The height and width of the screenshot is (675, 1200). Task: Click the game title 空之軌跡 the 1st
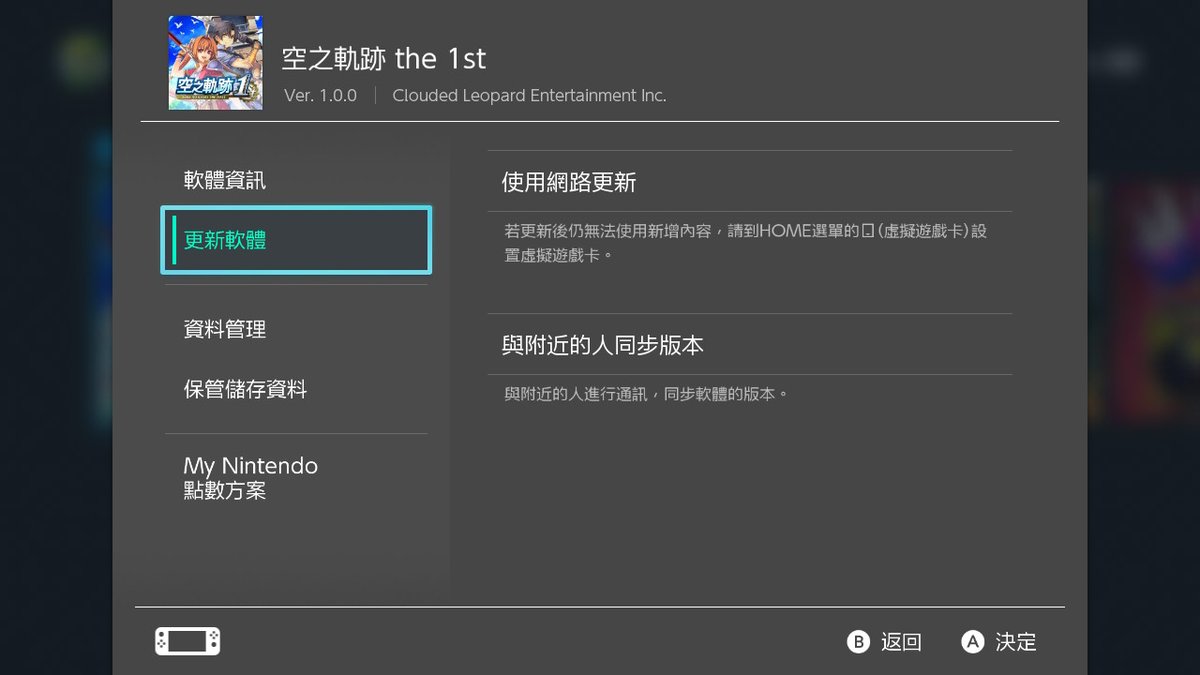click(x=384, y=58)
